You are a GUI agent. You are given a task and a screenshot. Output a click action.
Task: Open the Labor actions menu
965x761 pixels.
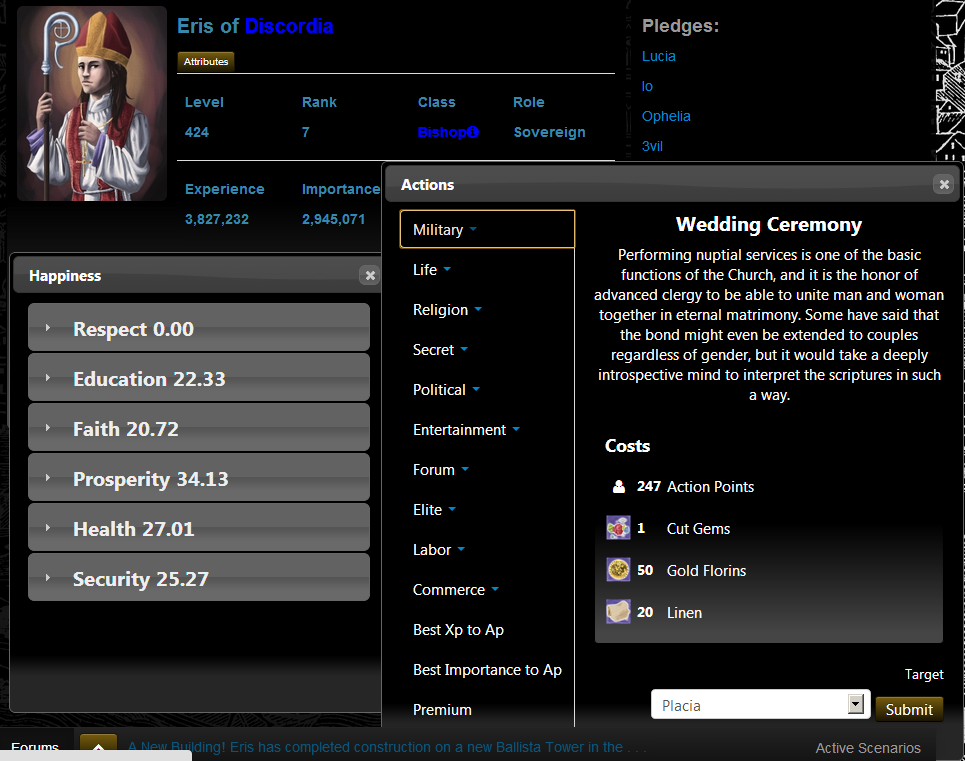(x=439, y=549)
